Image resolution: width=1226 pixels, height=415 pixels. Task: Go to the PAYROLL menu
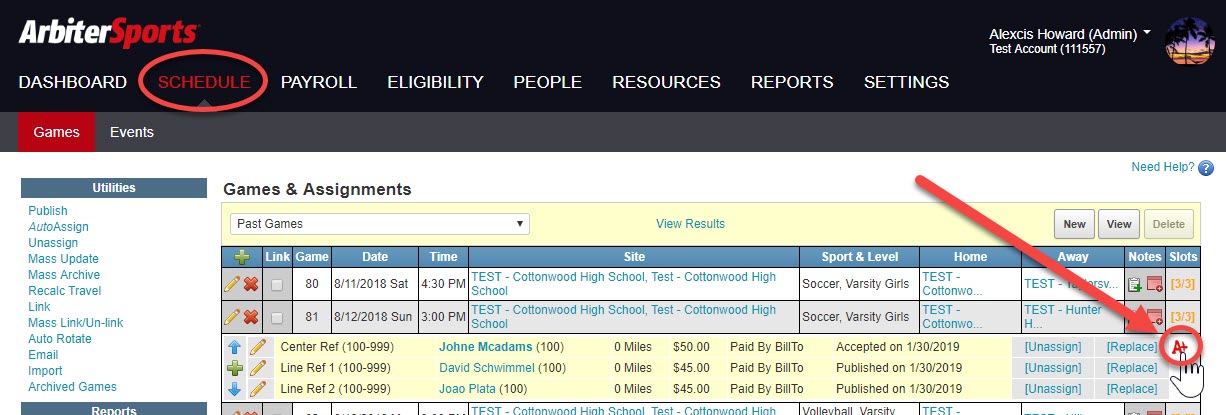[318, 82]
